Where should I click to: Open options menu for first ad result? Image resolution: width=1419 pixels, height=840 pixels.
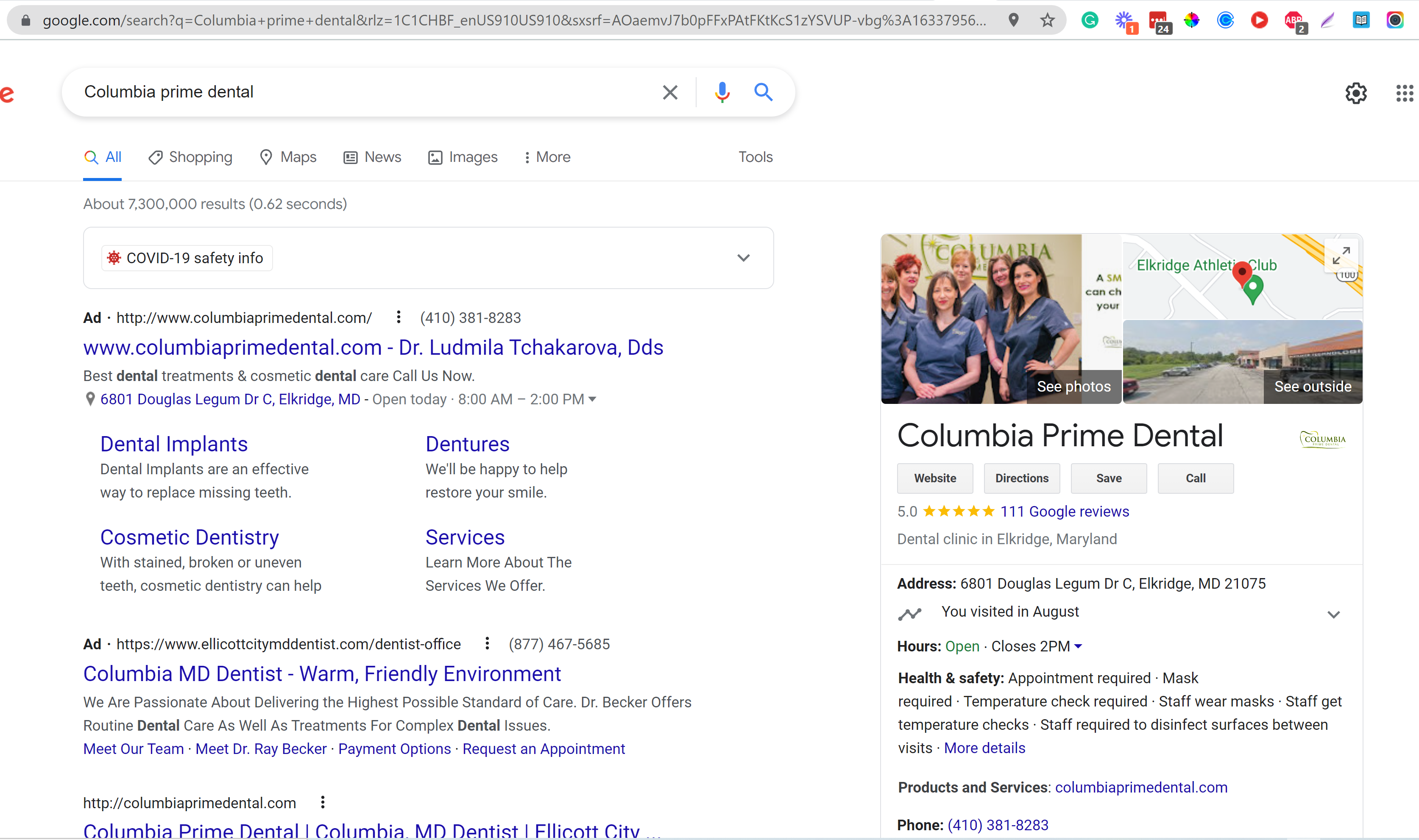tap(399, 317)
